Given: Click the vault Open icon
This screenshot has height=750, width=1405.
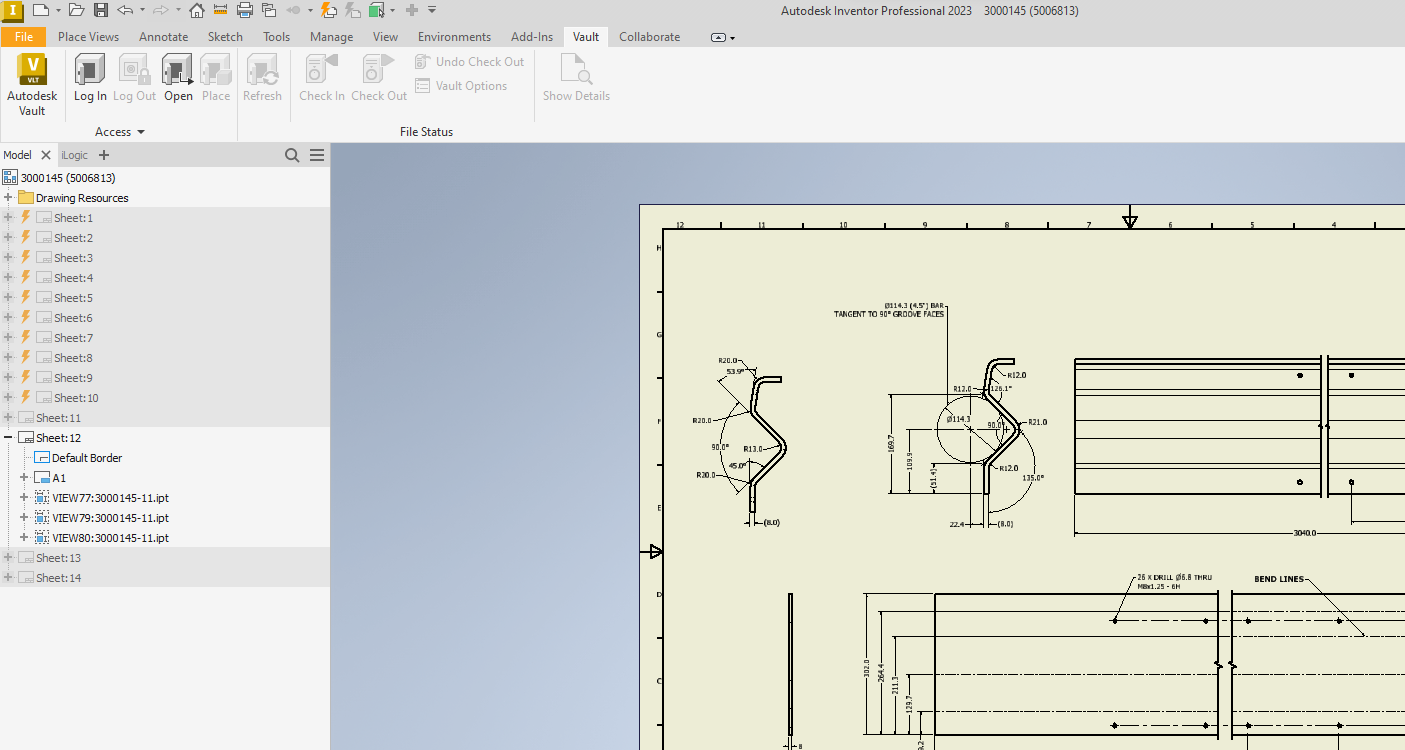Looking at the screenshot, I should coord(178,78).
